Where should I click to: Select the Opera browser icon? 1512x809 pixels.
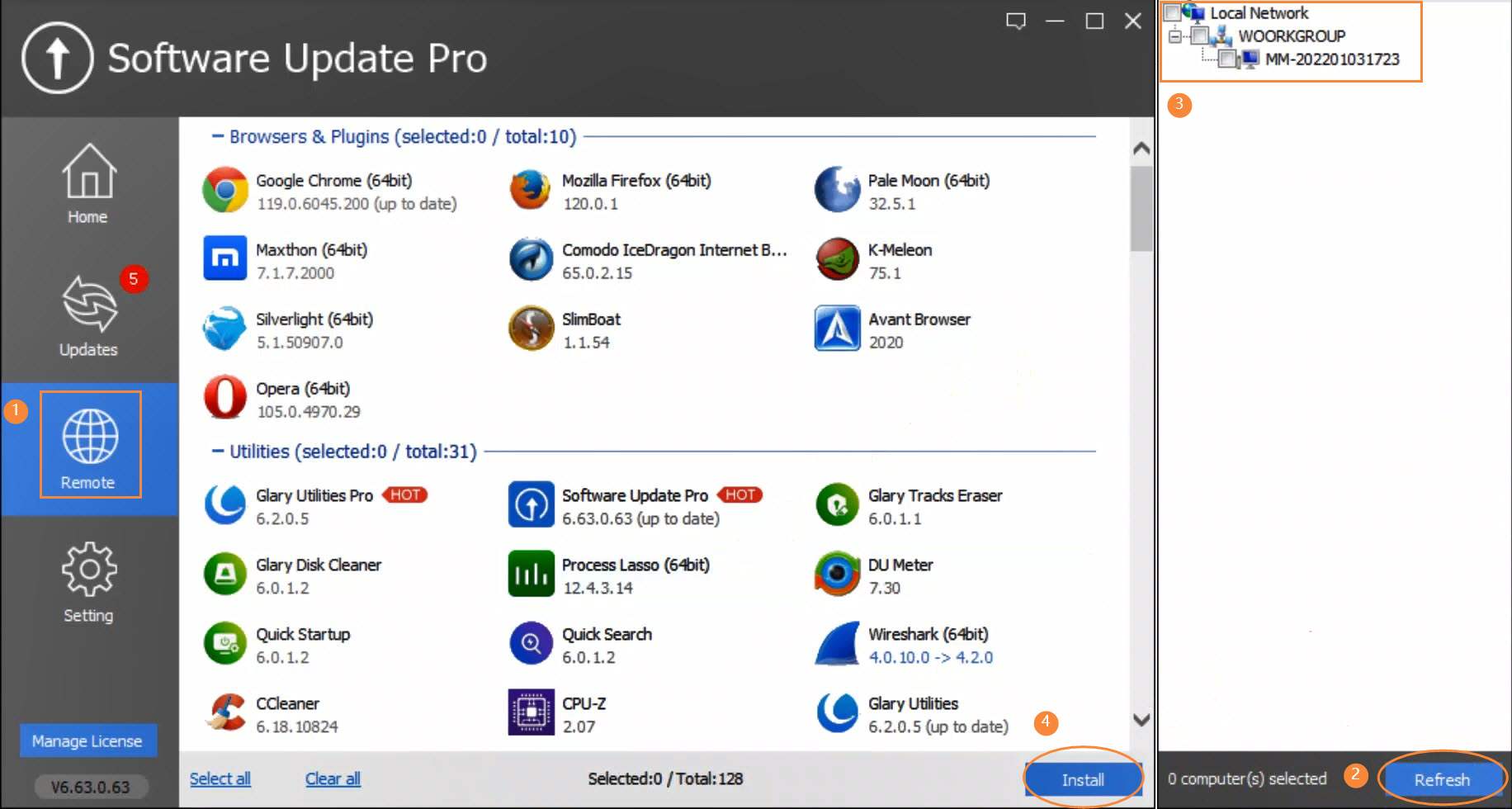coord(224,397)
